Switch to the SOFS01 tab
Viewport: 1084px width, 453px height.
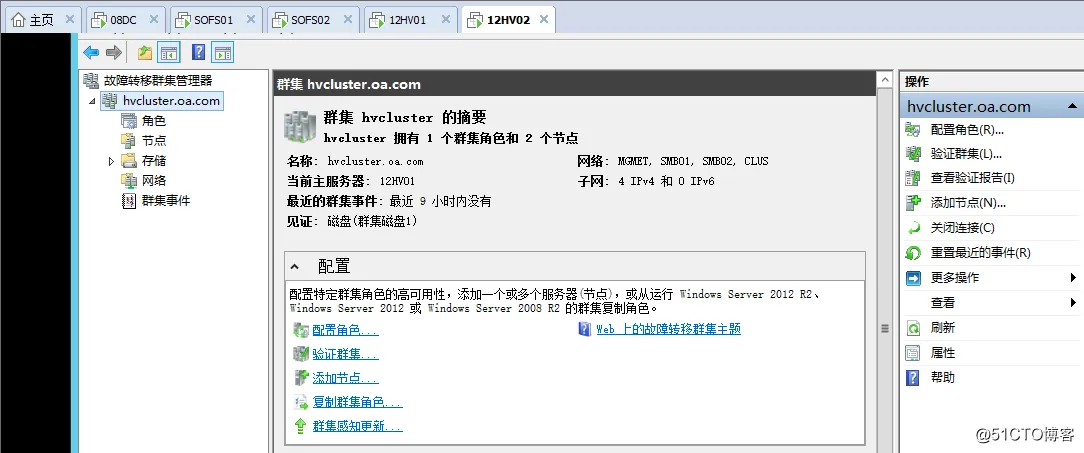click(214, 19)
